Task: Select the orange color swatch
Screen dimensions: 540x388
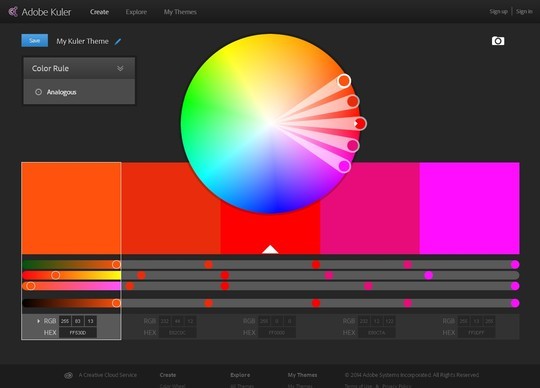Action: (x=71, y=208)
